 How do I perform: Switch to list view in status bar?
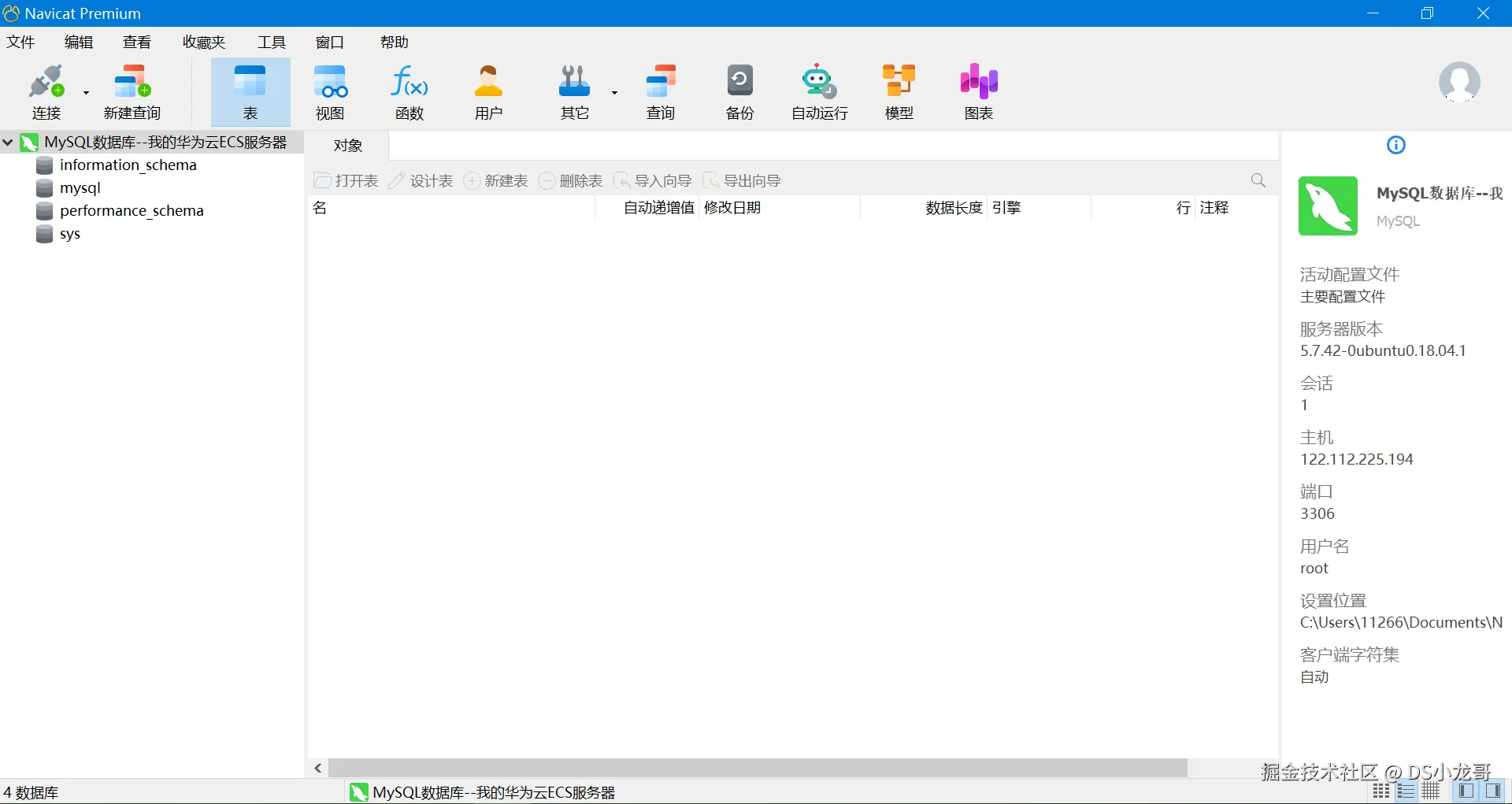pos(1406,791)
